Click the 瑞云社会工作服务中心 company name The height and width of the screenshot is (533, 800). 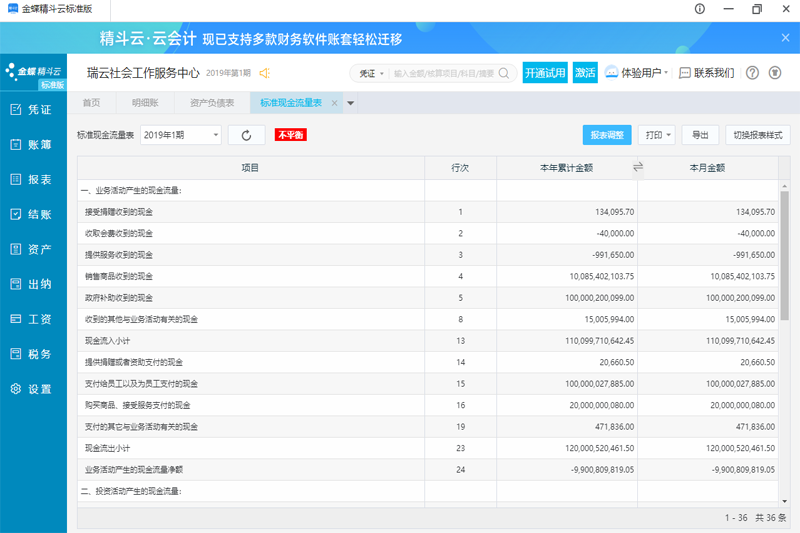[143, 73]
